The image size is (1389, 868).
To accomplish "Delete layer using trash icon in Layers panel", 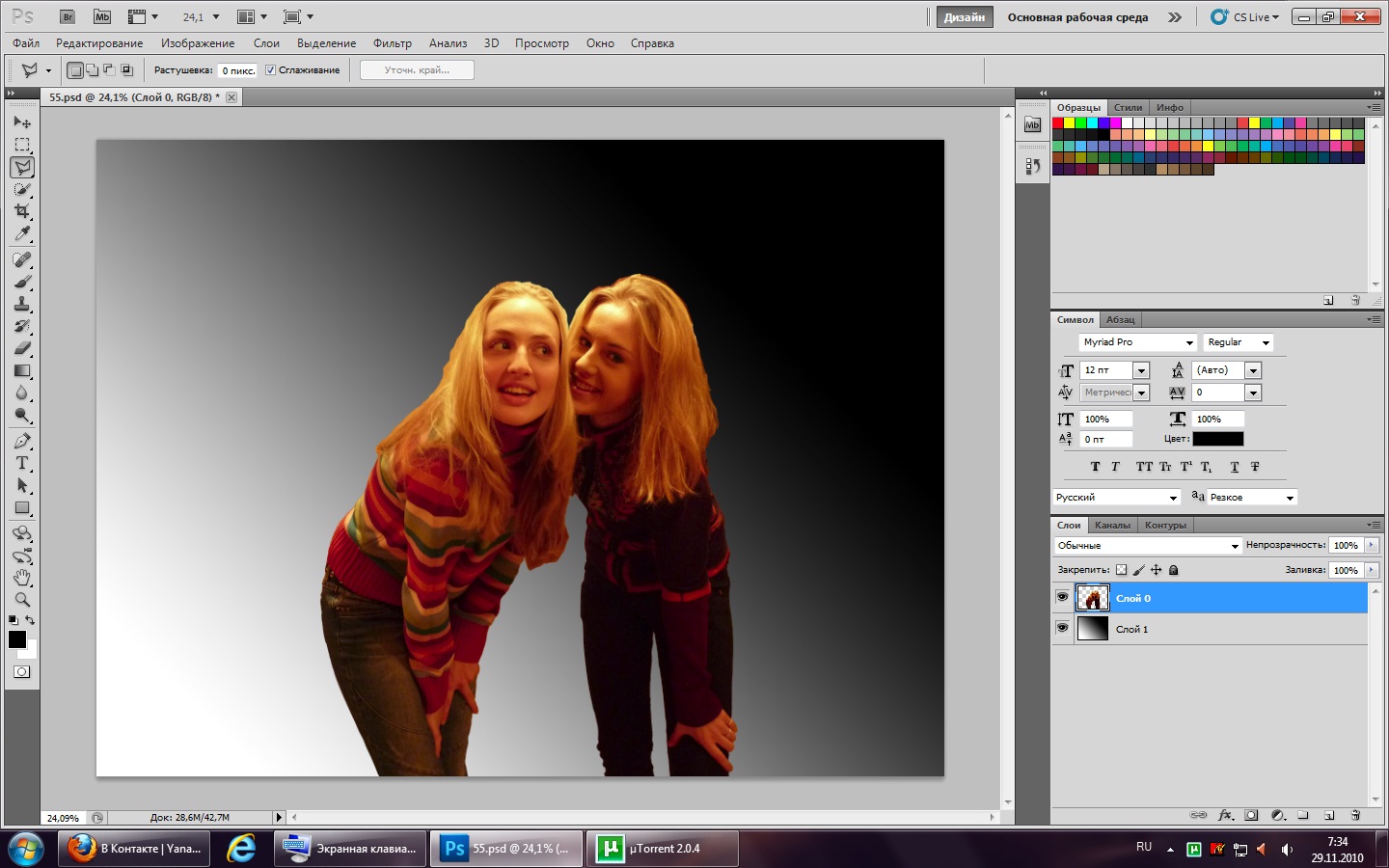I will tap(1355, 815).
